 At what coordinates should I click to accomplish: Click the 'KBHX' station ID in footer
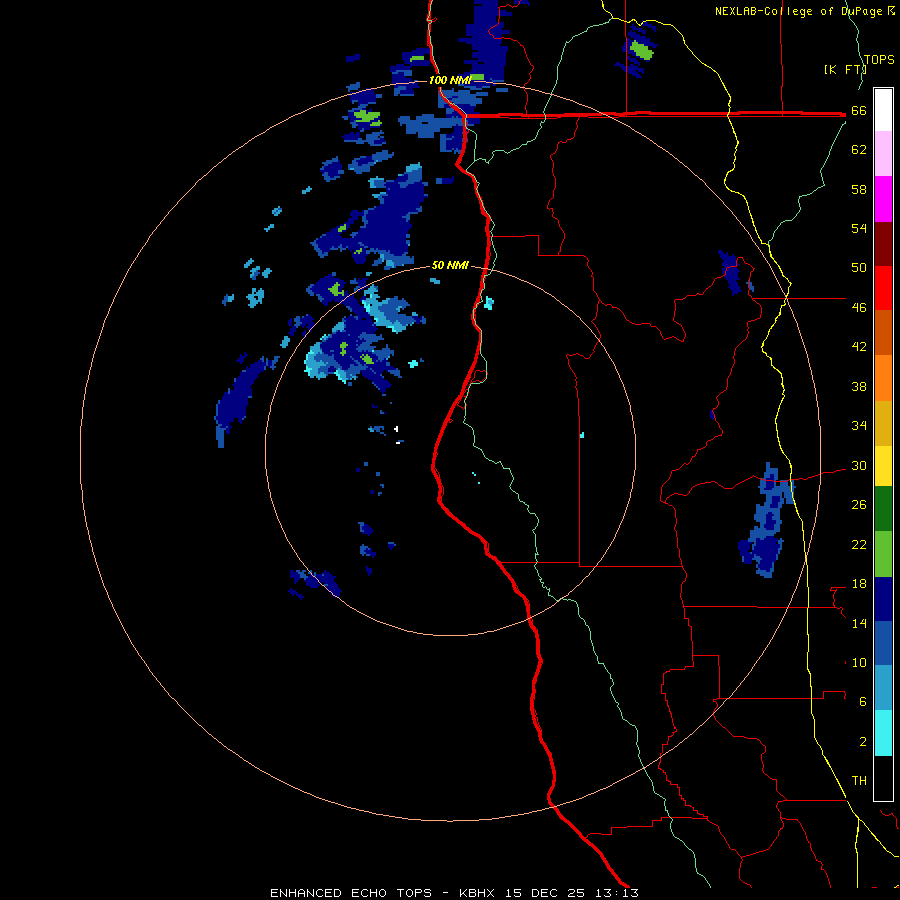pos(477,893)
